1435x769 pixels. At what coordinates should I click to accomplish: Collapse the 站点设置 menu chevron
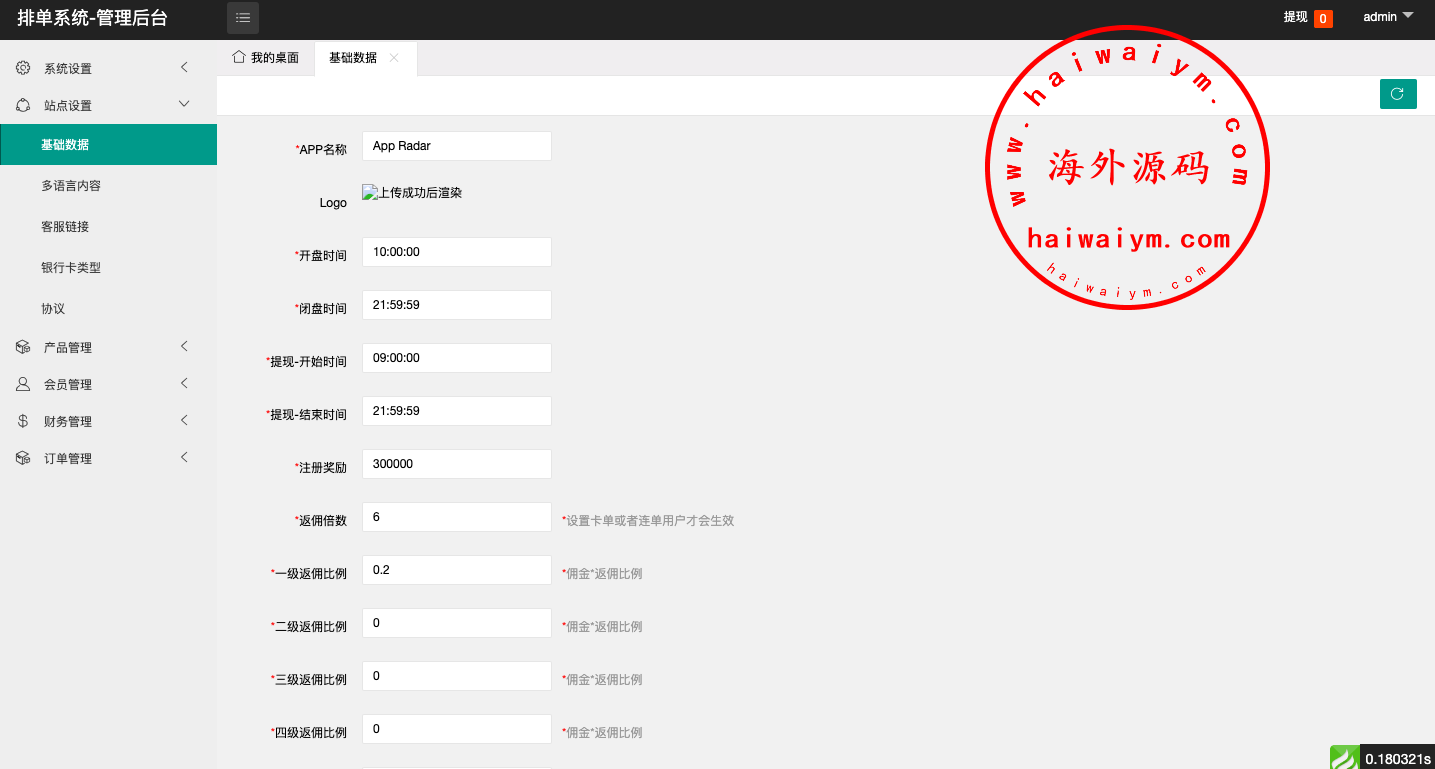point(184,104)
